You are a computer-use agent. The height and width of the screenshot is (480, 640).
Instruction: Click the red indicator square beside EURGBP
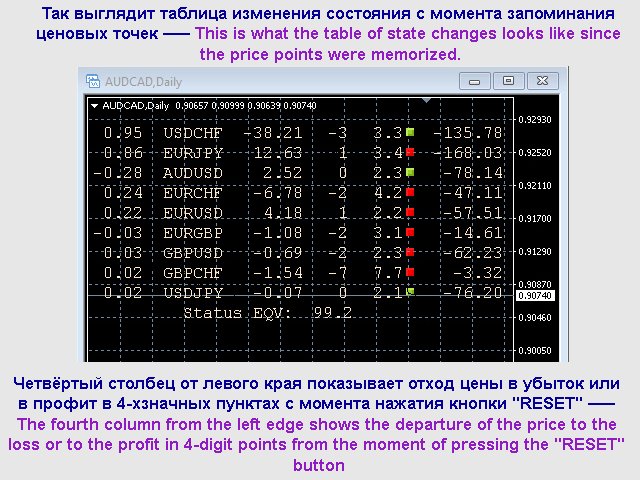[409, 232]
